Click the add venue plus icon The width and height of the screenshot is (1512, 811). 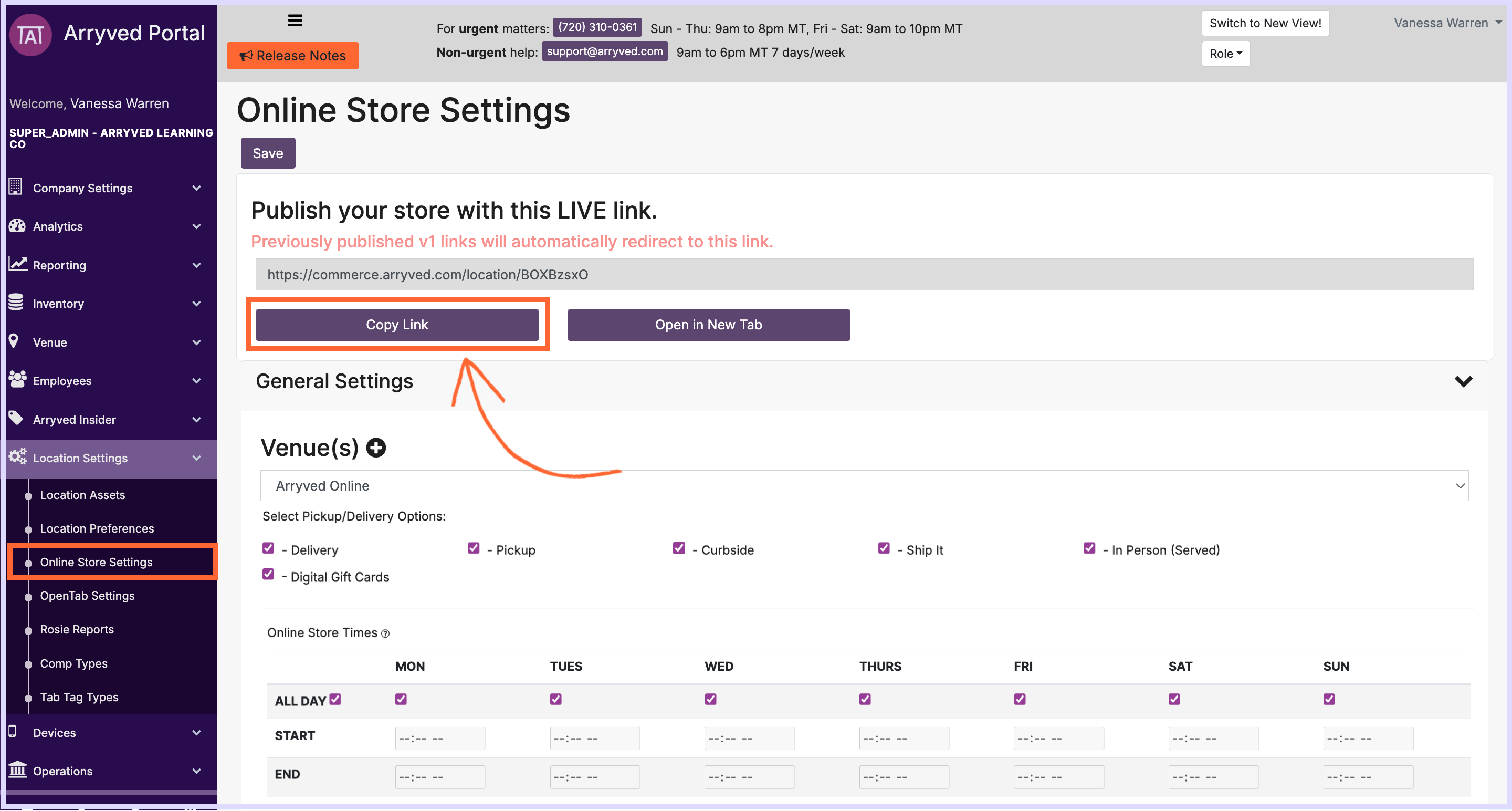click(x=376, y=448)
